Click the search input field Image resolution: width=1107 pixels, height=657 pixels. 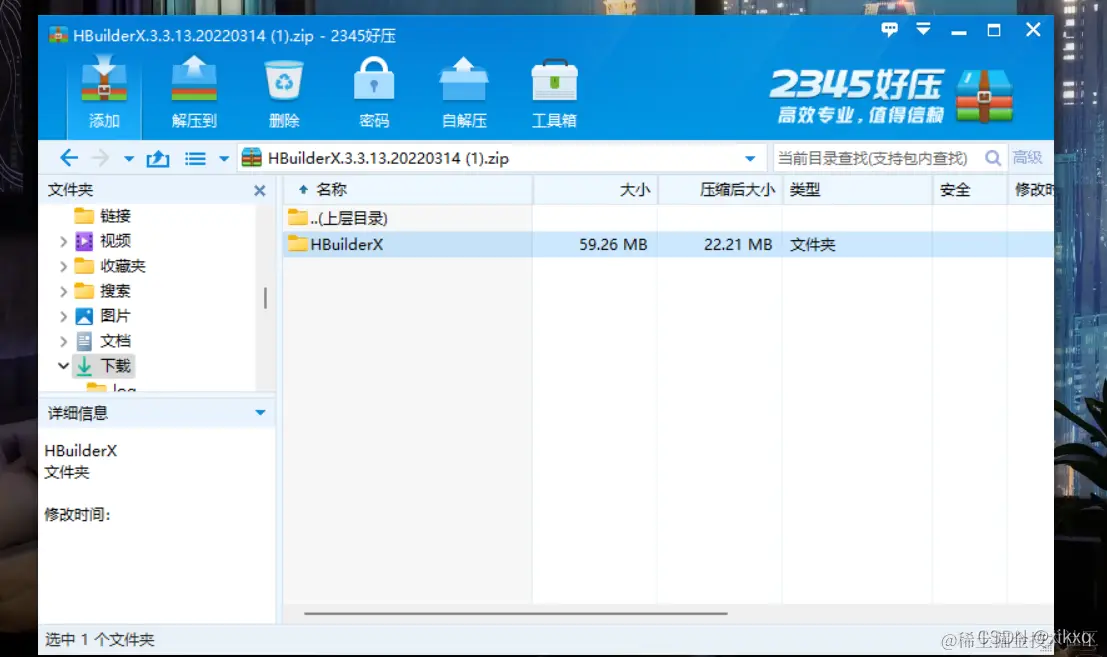click(875, 158)
